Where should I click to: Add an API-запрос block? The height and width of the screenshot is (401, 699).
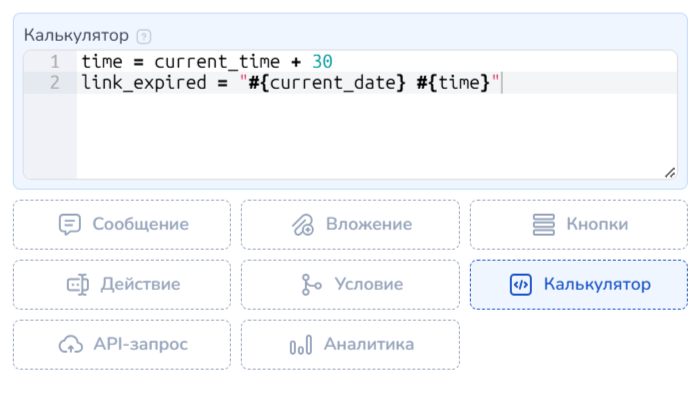tap(122, 345)
